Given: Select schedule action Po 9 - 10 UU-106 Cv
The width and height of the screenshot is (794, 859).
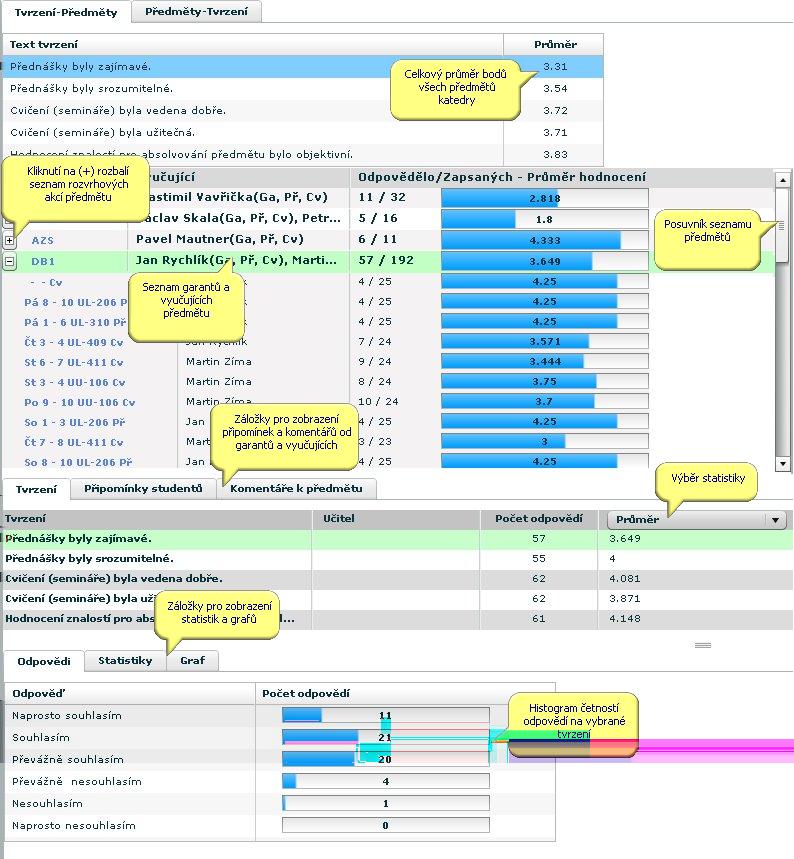Looking at the screenshot, I should (80, 402).
